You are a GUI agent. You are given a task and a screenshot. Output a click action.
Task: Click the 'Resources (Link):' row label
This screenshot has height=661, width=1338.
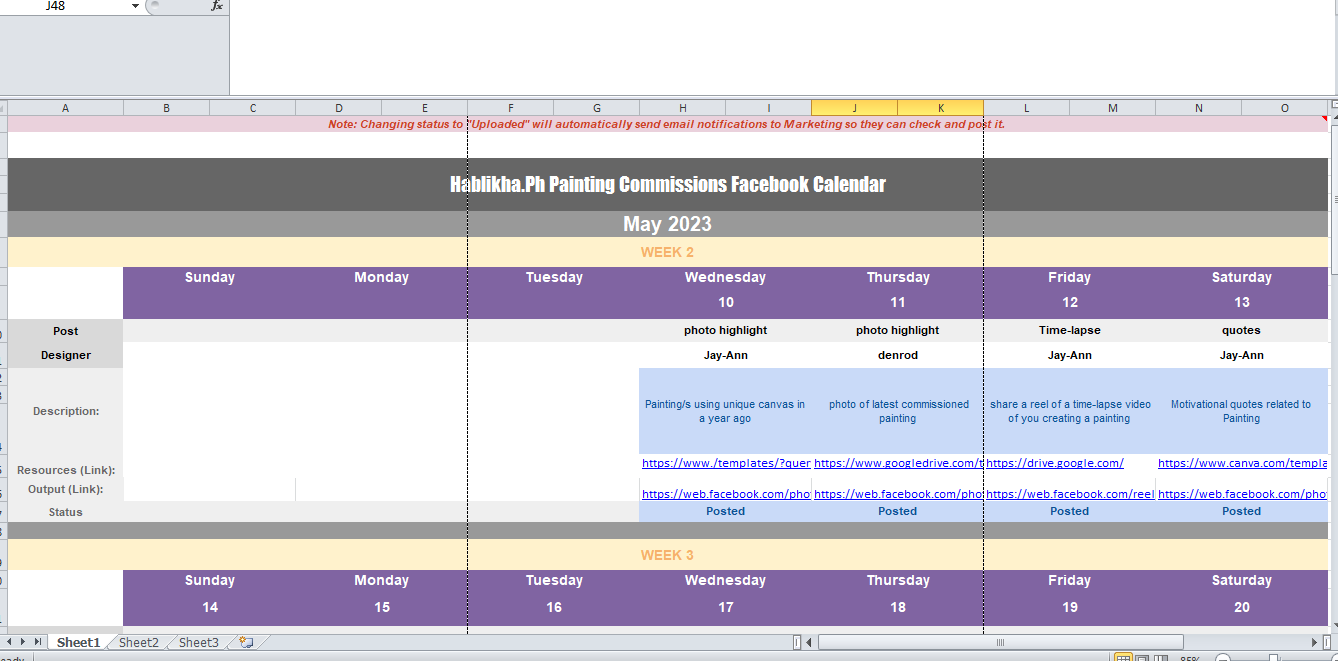66,470
